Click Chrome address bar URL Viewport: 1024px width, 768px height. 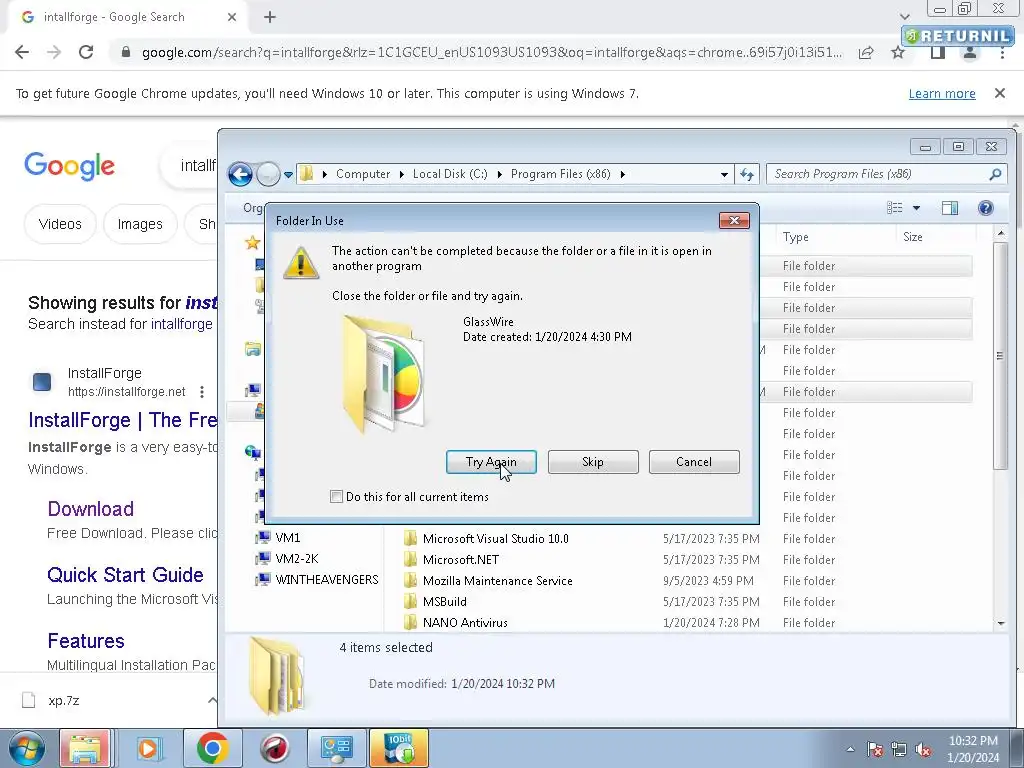click(x=492, y=52)
